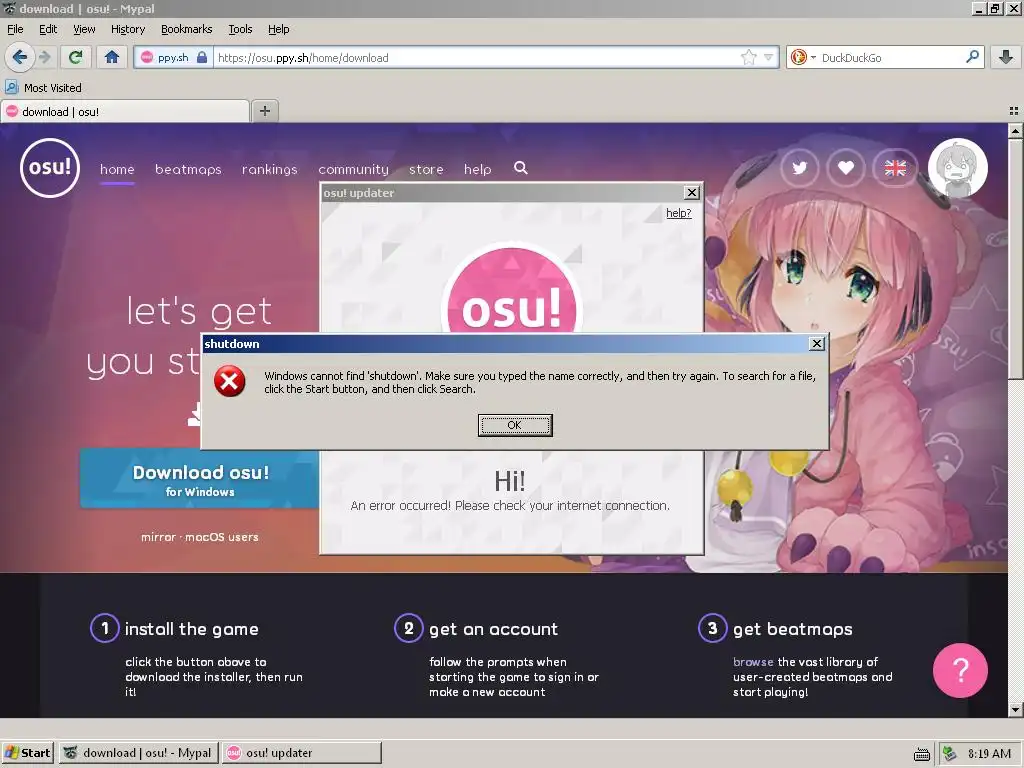The height and width of the screenshot is (768, 1024).
Task: Open the browser home page icon
Action: tap(112, 57)
